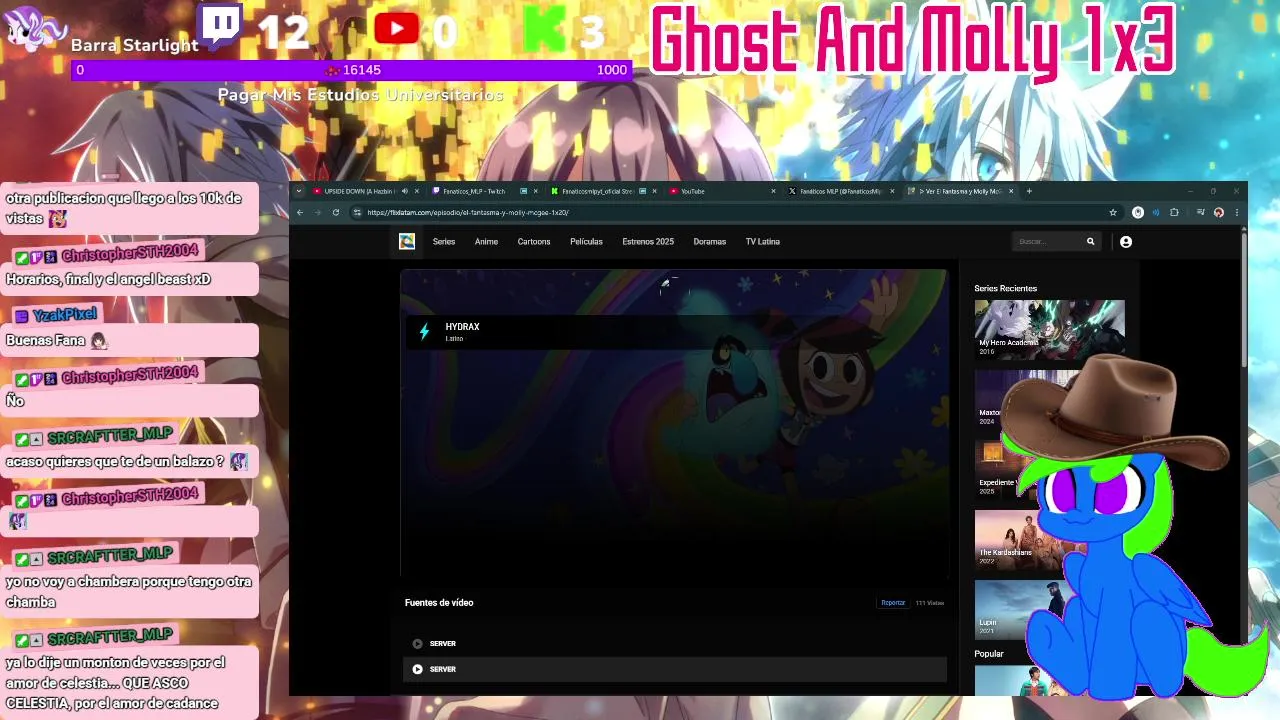Open a new browser tab with plus
The height and width of the screenshot is (720, 1280).
click(1029, 191)
